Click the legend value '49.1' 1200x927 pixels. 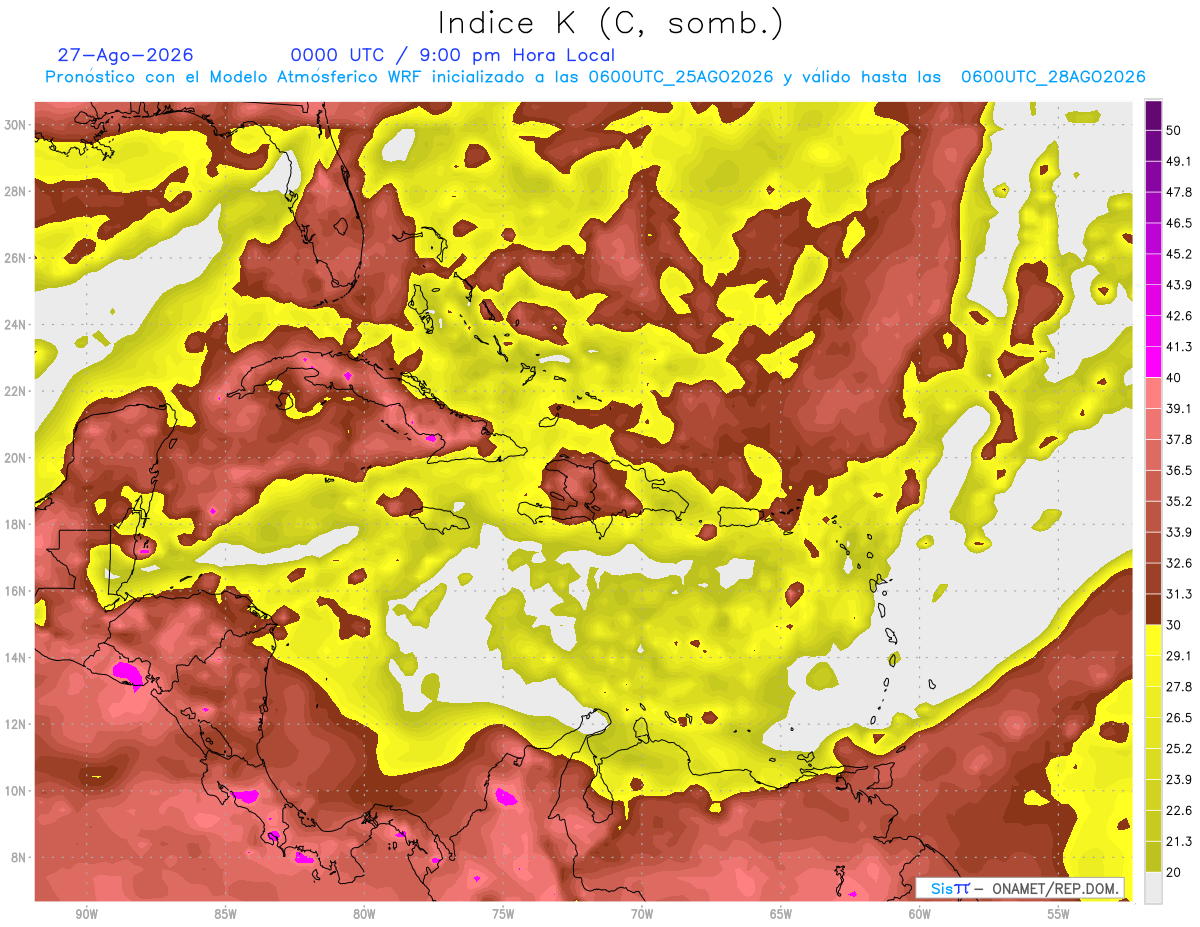(1179, 161)
